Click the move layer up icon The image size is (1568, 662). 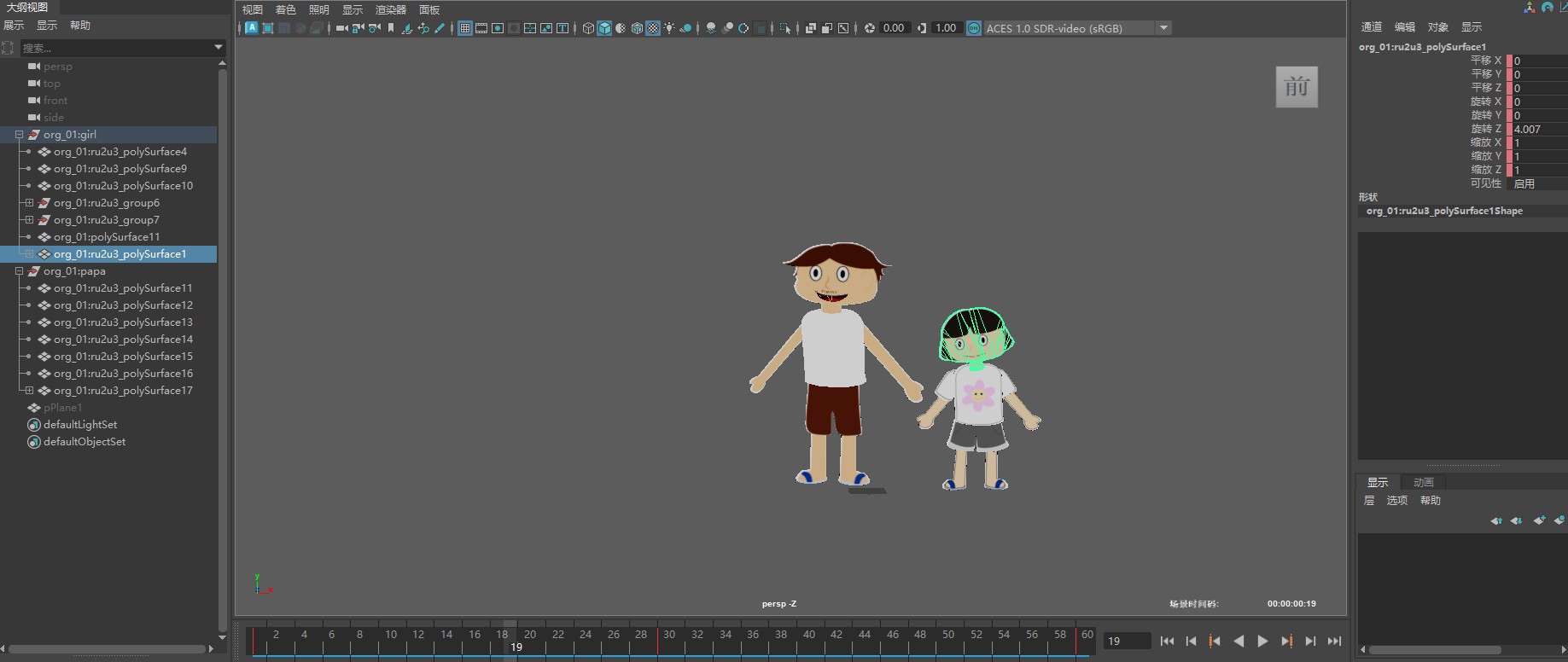pyautogui.click(x=1496, y=520)
